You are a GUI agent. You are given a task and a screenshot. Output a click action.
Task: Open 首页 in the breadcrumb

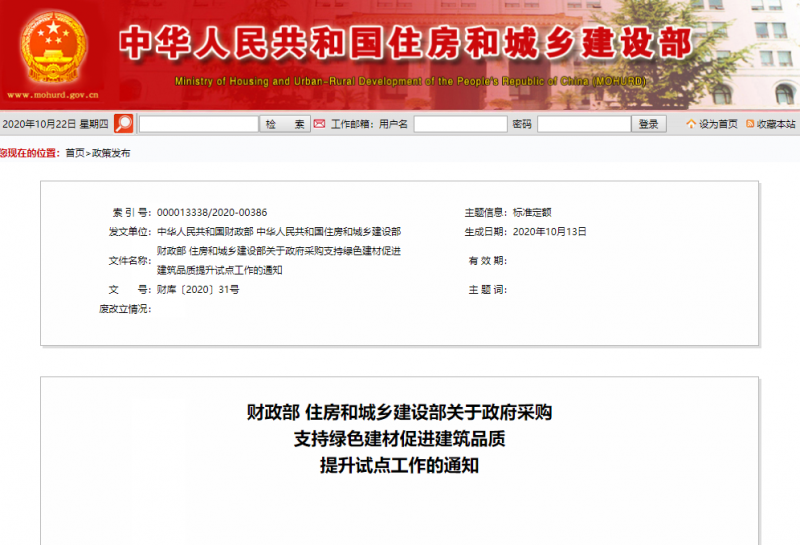75,153
